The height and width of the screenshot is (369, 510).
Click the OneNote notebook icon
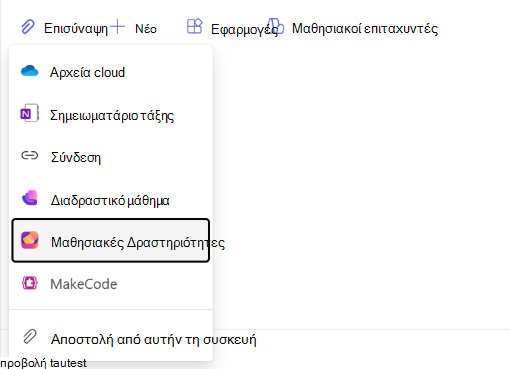pyautogui.click(x=30, y=114)
